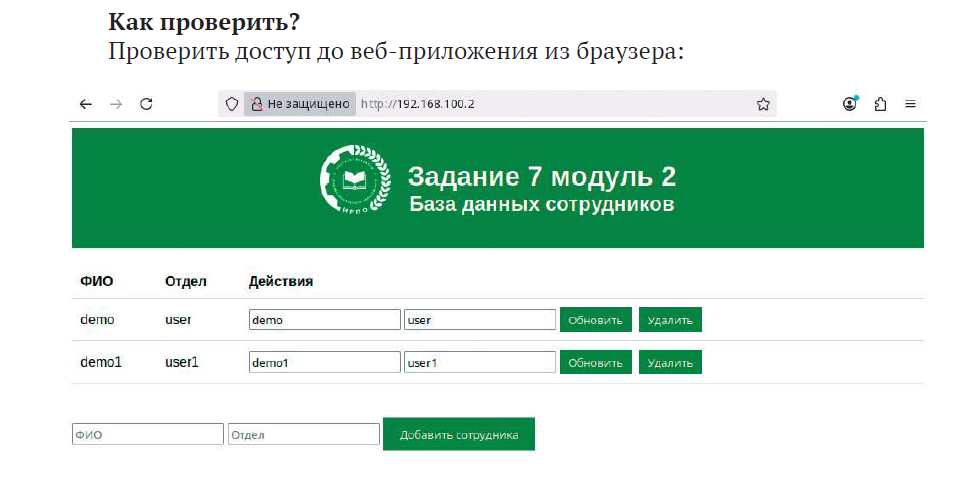Open the browser hamburger menu
This screenshot has height=477, width=975.
(910, 104)
